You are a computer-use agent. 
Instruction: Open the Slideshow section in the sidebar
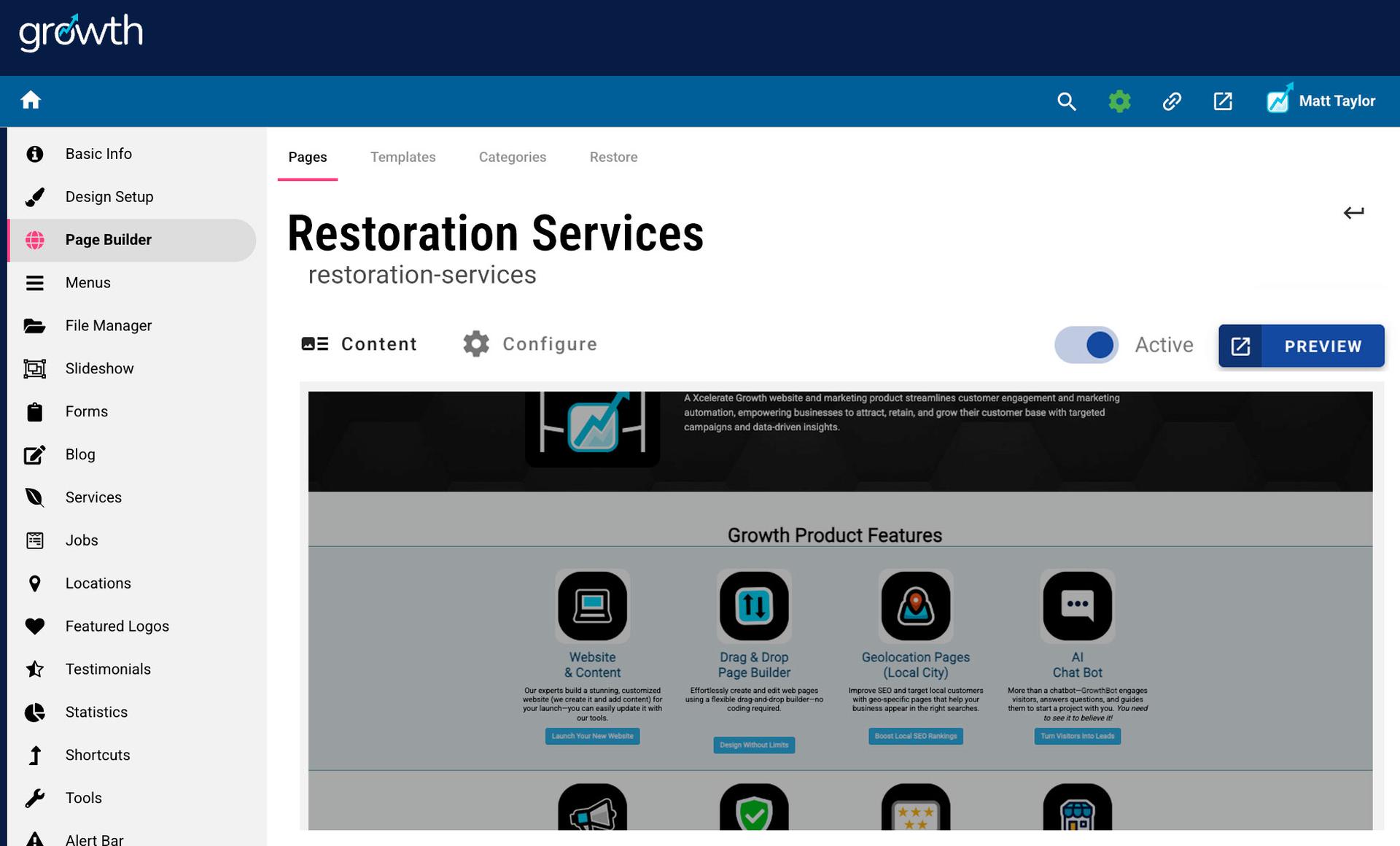tap(99, 368)
